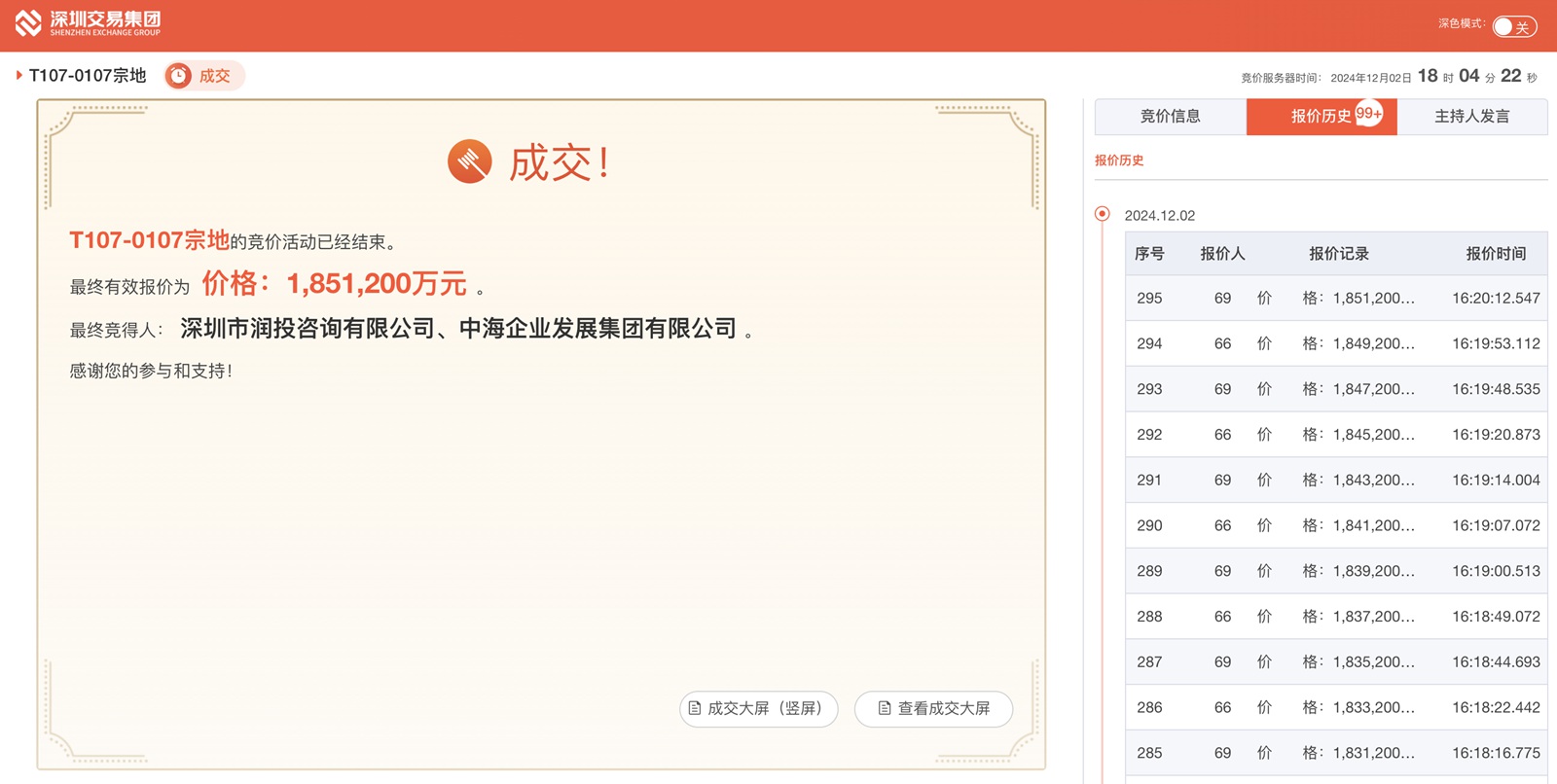
Task: Select bid record row 295
Action: [x=1336, y=299]
